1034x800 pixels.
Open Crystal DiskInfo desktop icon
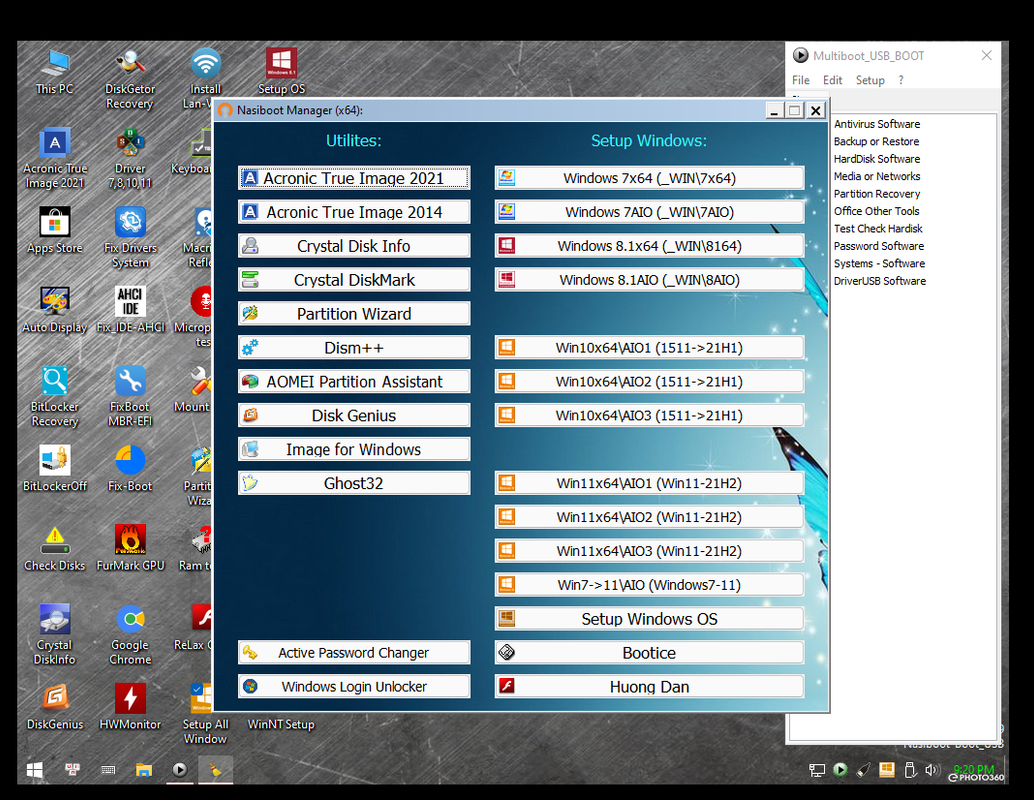tap(55, 634)
